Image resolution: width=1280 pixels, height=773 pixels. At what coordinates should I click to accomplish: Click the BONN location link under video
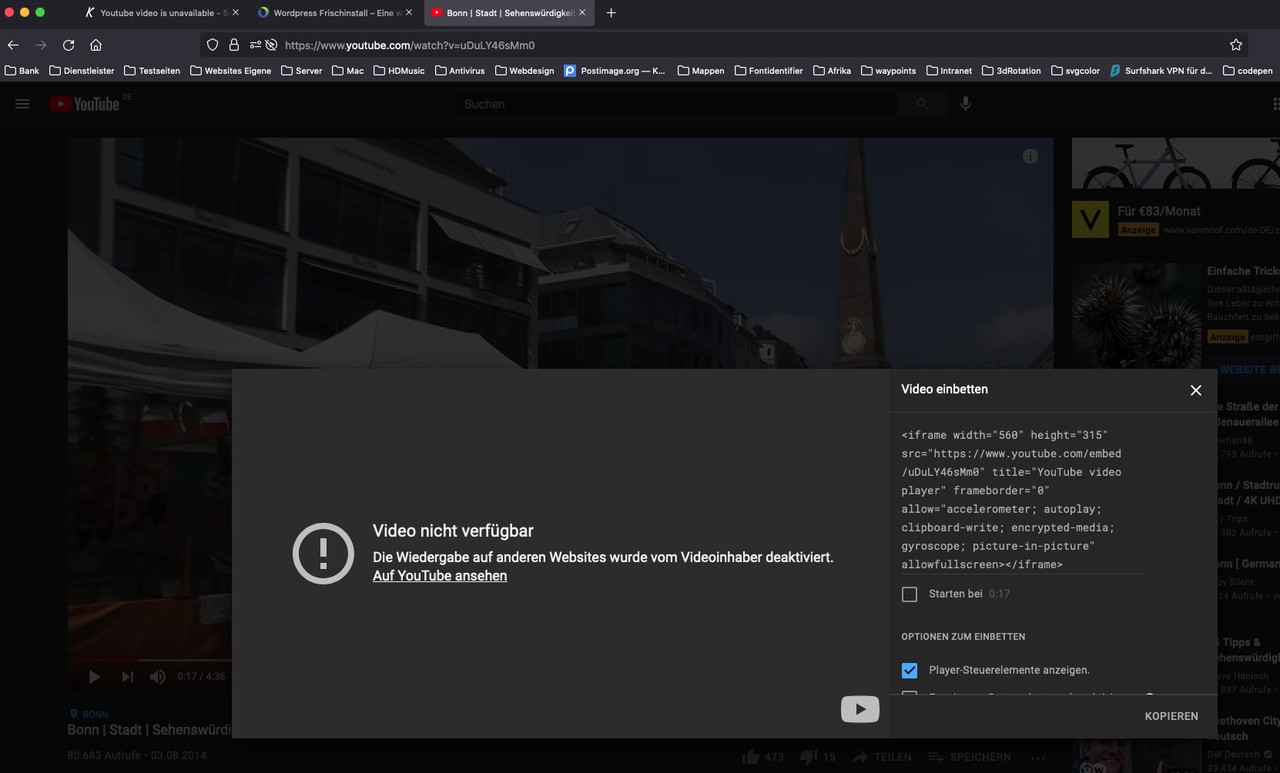click(x=89, y=714)
